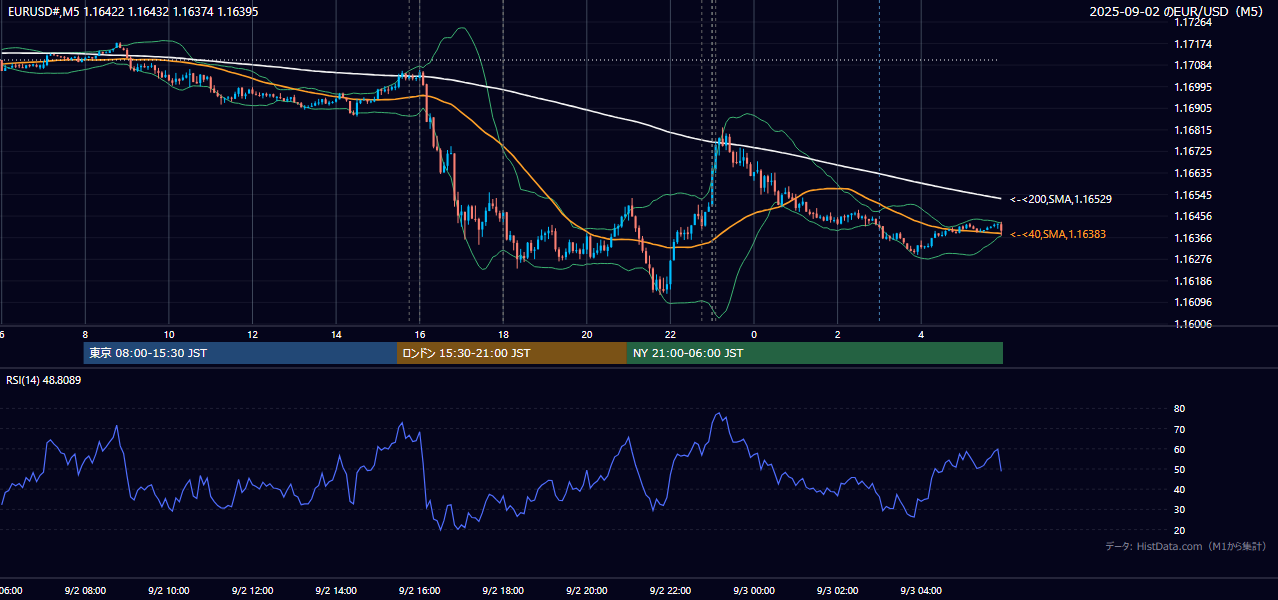1278x600 pixels.
Task: Click the ロンドン 15:30-21:00 JST session bar
Action: [x=512, y=353]
